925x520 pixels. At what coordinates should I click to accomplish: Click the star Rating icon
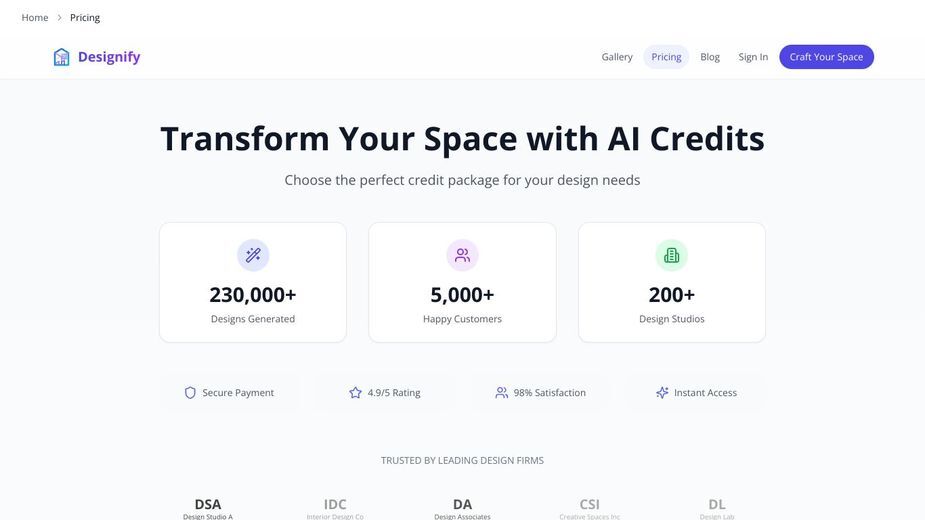(x=355, y=393)
